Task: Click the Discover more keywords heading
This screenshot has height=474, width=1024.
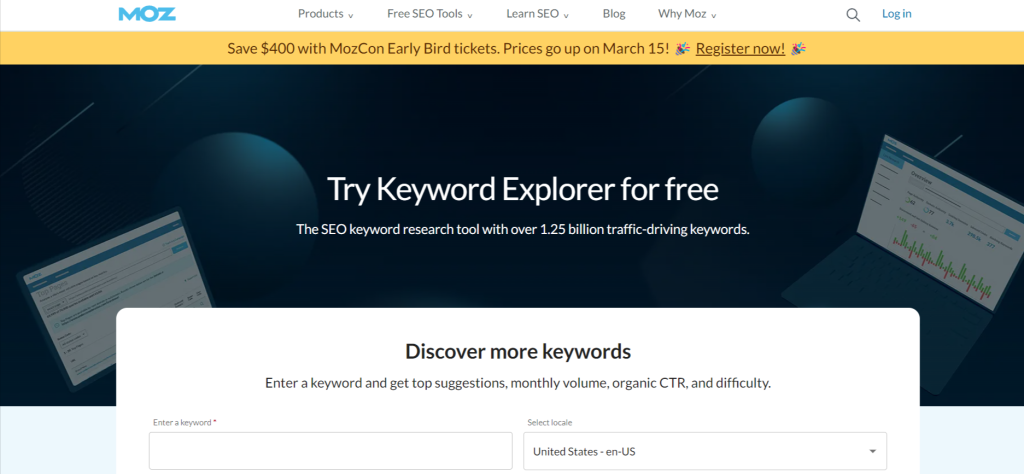Action: (x=518, y=351)
